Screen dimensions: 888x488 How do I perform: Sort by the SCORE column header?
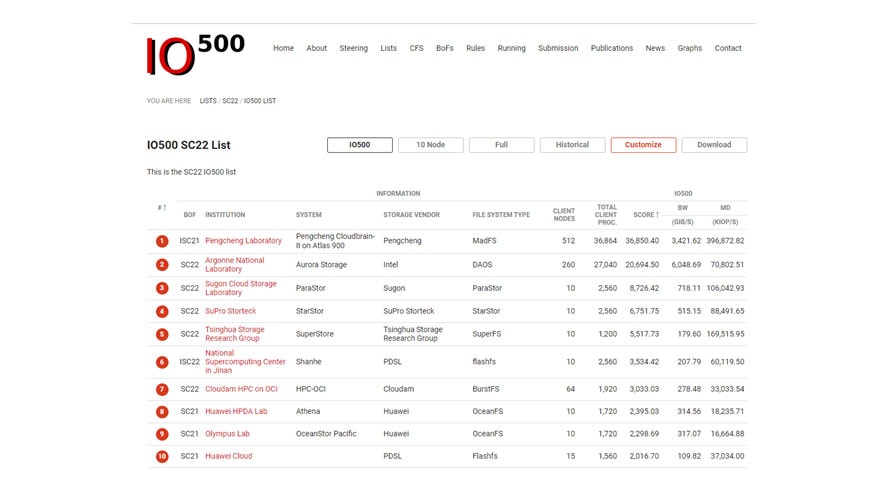(646, 215)
